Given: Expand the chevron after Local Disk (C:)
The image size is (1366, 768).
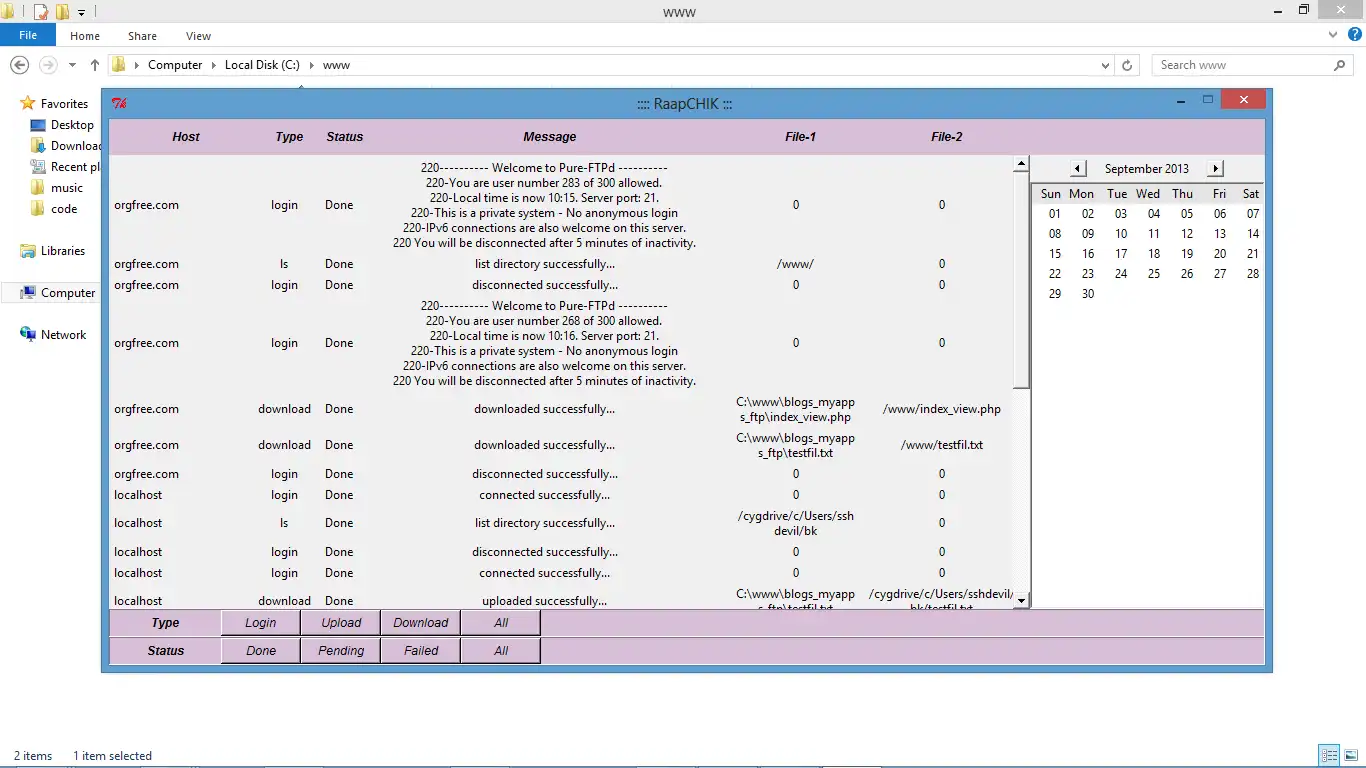Looking at the screenshot, I should [312, 65].
